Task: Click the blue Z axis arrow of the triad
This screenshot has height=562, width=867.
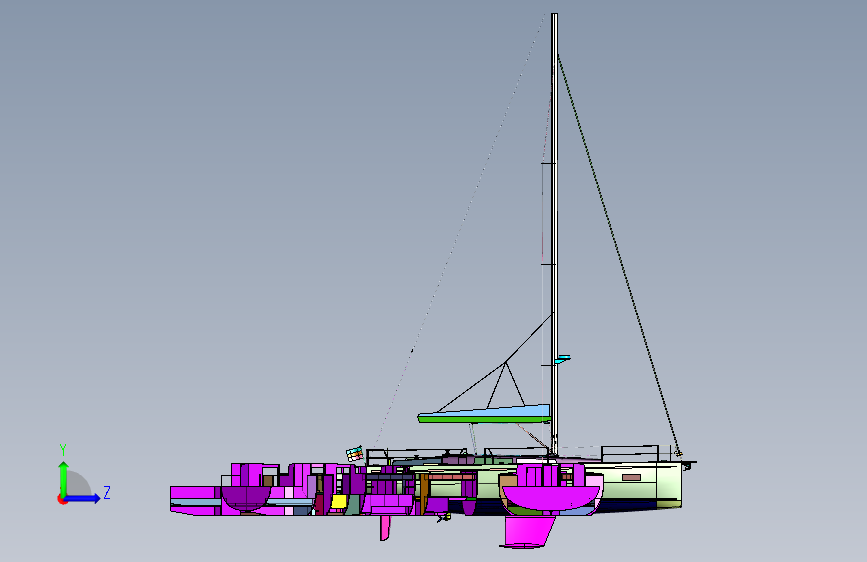Action: tap(83, 498)
